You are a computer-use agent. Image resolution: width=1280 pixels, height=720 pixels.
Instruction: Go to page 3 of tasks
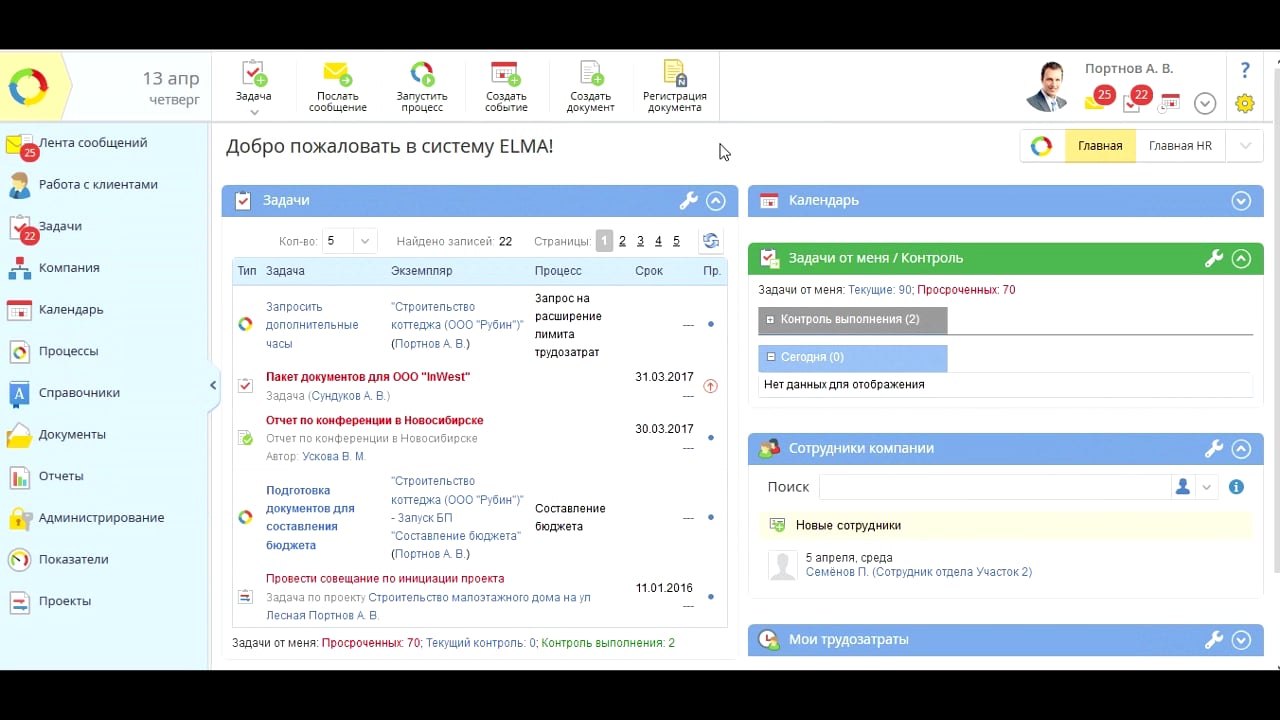pyautogui.click(x=640, y=241)
